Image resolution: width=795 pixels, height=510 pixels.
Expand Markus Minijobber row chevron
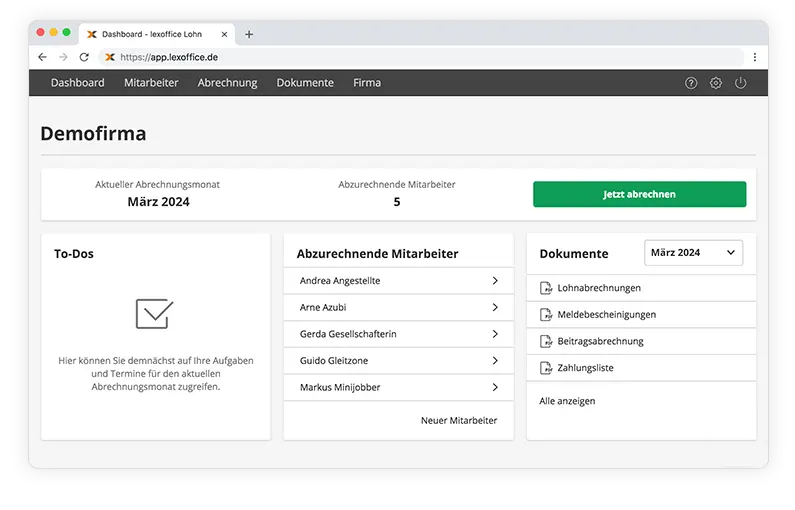(495, 387)
